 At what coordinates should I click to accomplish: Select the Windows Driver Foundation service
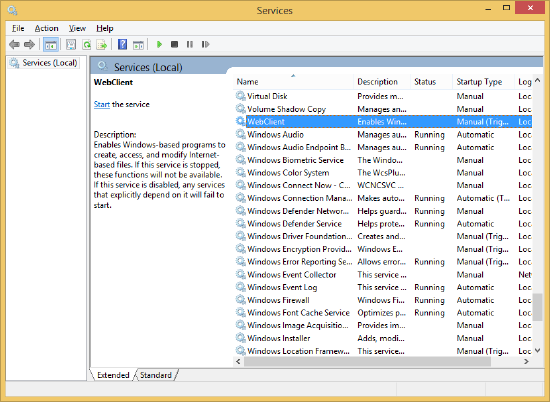383,236
